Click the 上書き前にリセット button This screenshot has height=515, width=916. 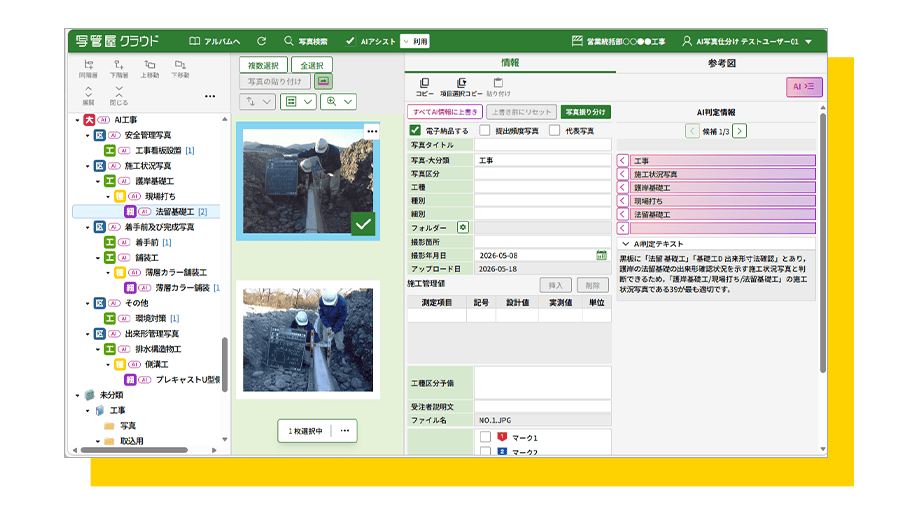tap(521, 112)
